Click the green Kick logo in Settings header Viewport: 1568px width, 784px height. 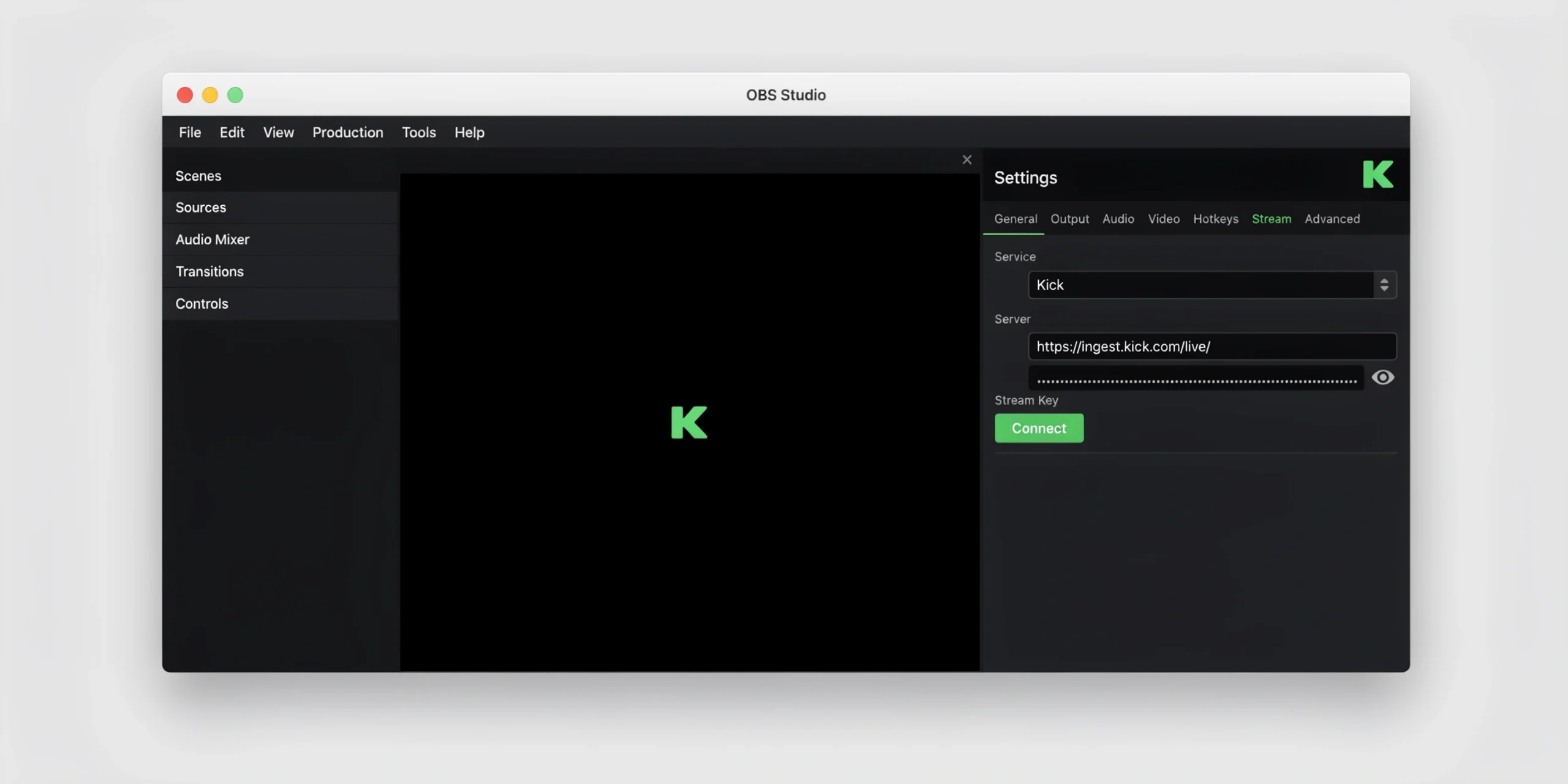click(x=1378, y=175)
